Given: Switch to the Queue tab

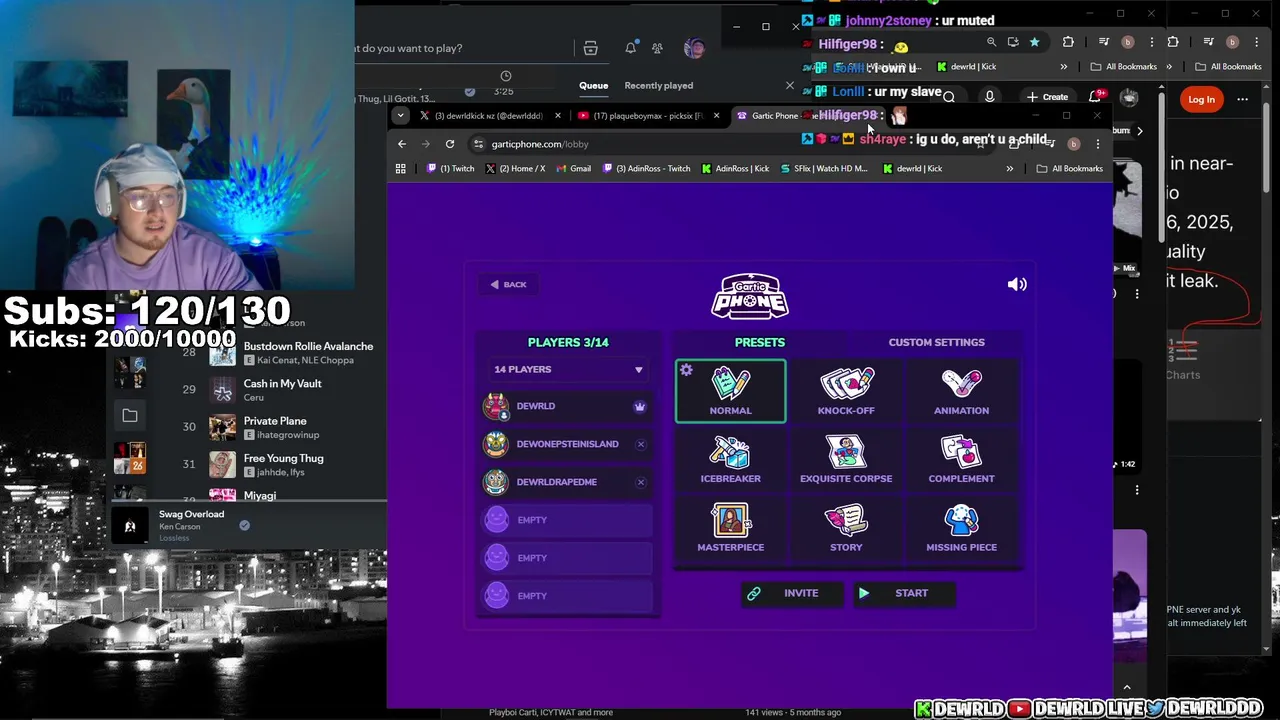Looking at the screenshot, I should click(593, 86).
